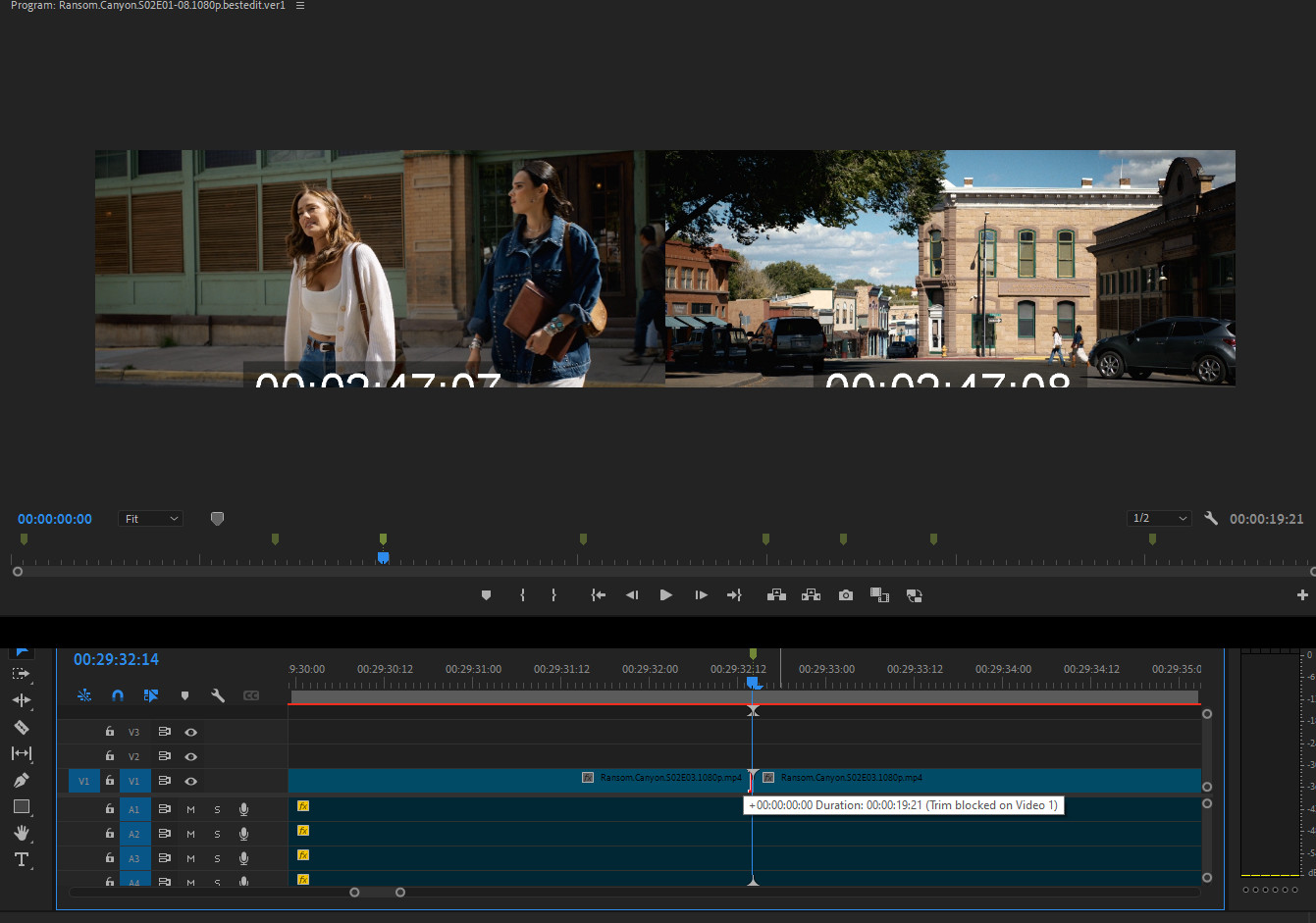Toggle sync lock for V2
This screenshot has width=1316, height=923.
tap(164, 756)
